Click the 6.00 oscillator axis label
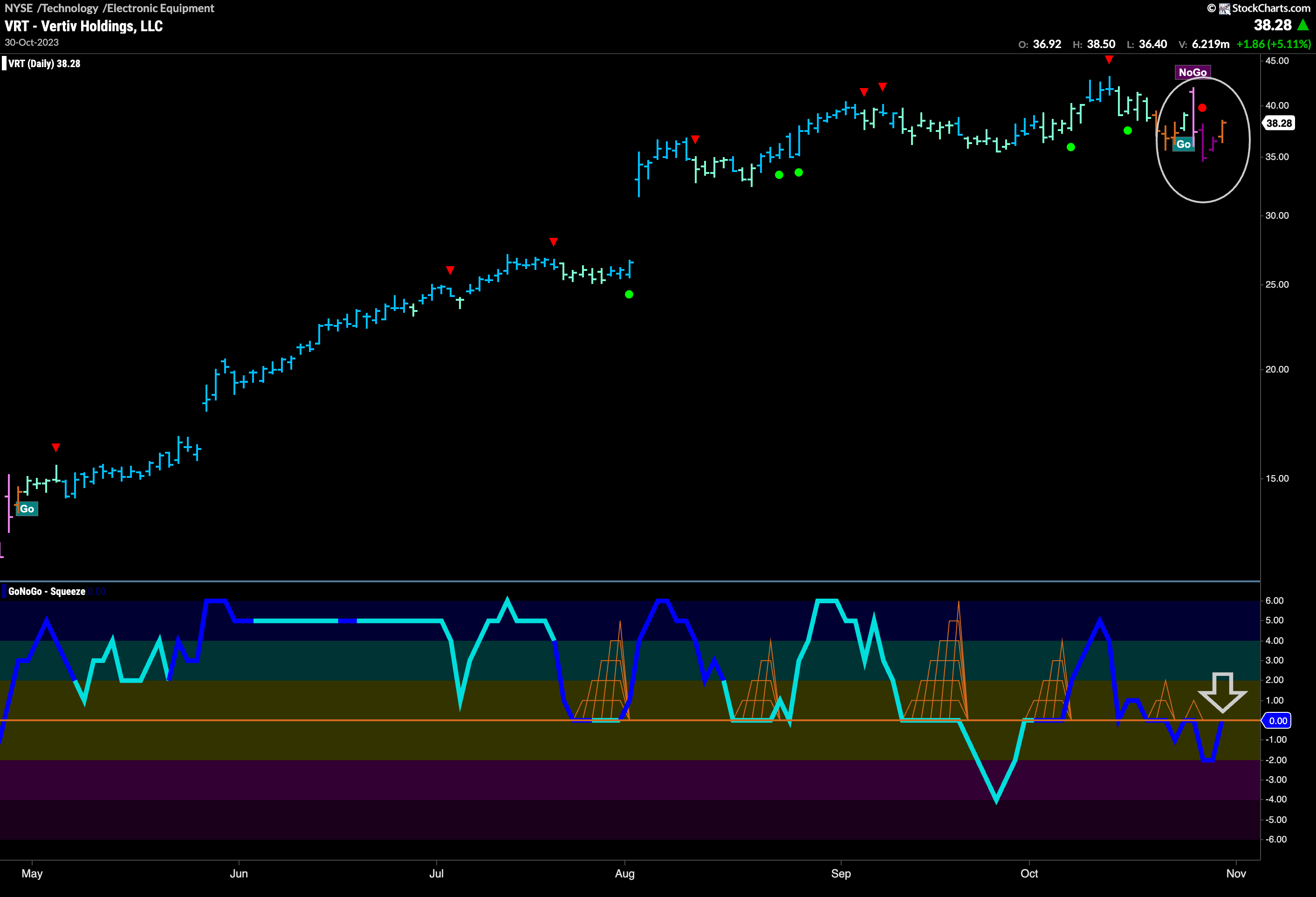This screenshot has height=897, width=1316. [1274, 600]
